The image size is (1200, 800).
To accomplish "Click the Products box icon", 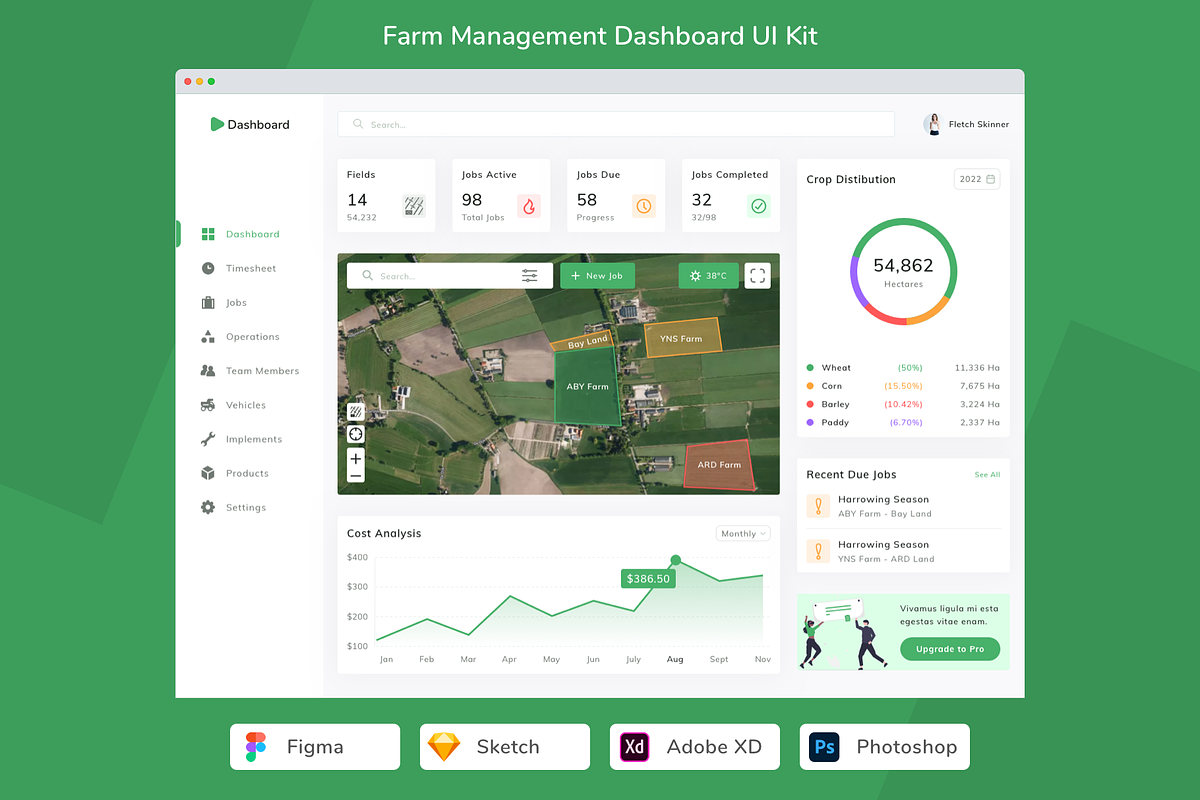I will pyautogui.click(x=208, y=473).
